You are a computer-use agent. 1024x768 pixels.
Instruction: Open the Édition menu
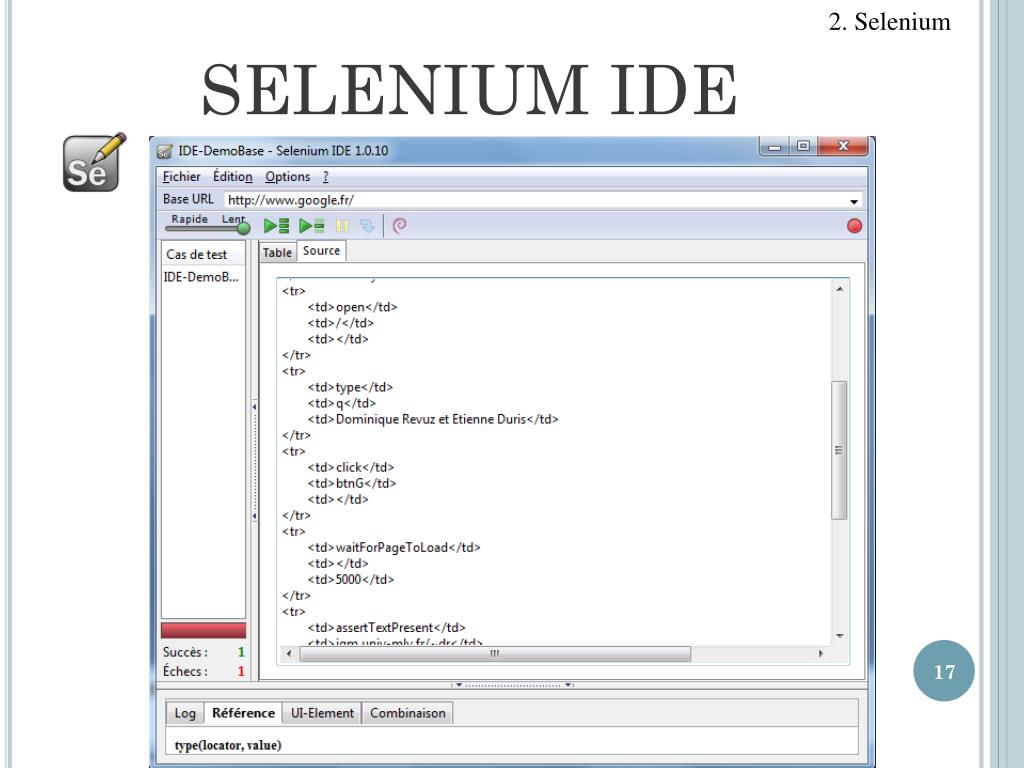(x=232, y=177)
